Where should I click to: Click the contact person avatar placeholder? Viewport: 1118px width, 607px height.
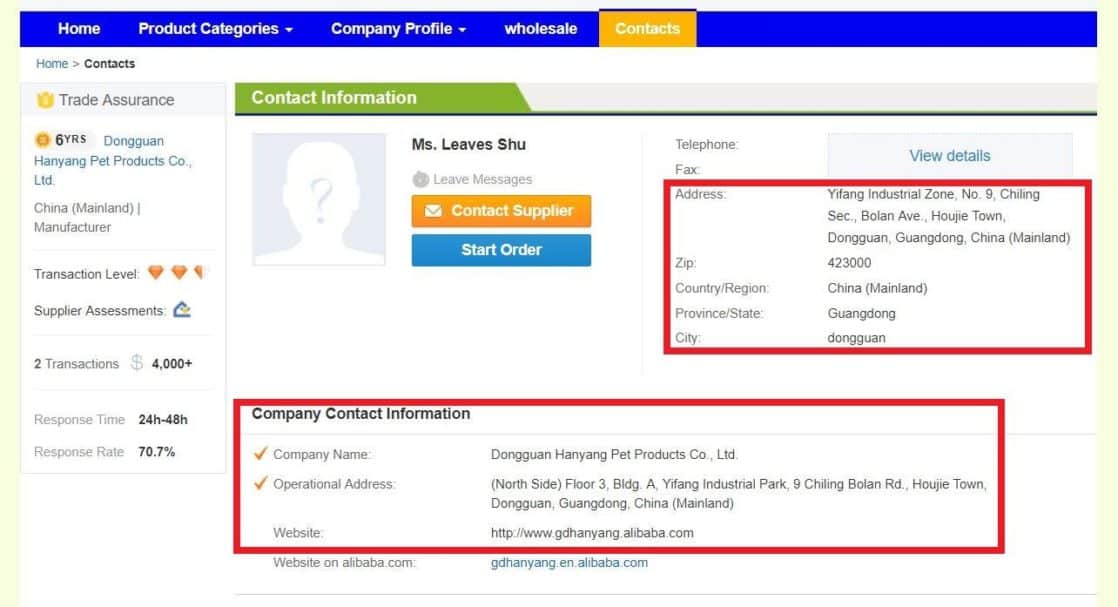(x=319, y=199)
